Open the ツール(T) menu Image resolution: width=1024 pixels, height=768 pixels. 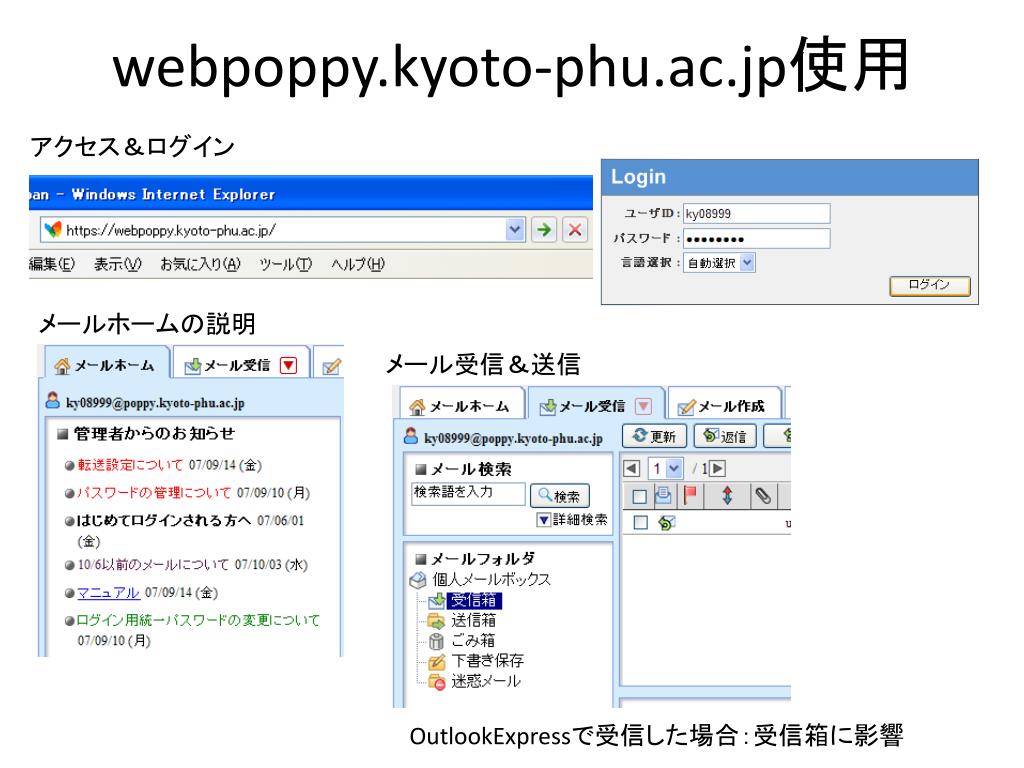point(285,264)
